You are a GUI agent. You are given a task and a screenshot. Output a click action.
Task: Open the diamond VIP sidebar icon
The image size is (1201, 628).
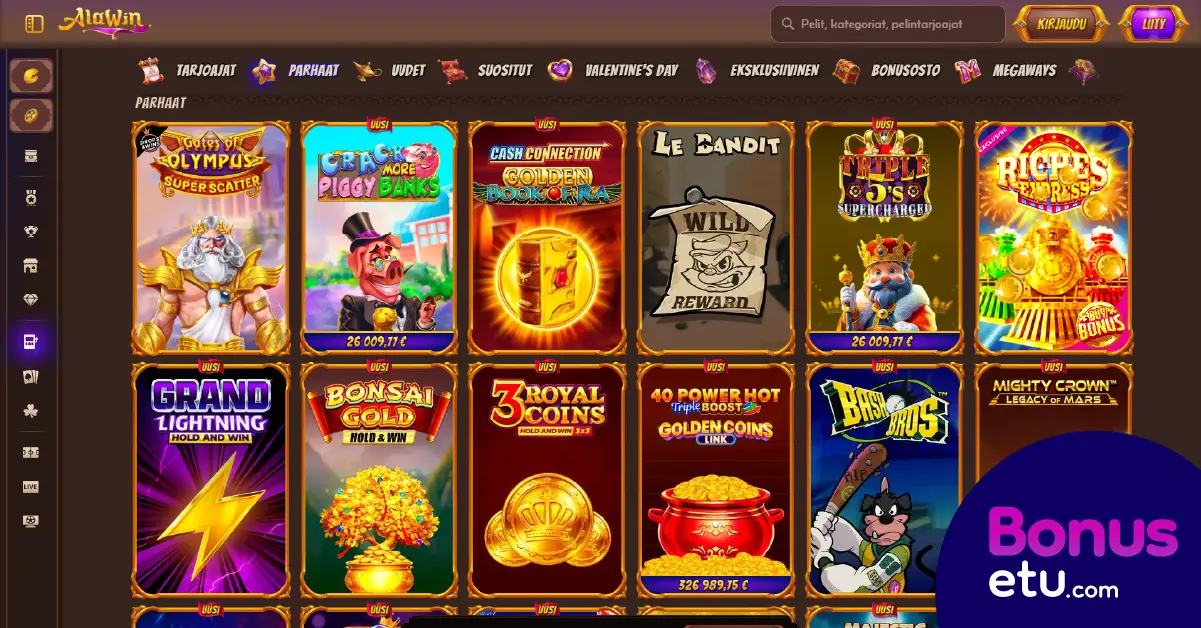tap(31, 300)
